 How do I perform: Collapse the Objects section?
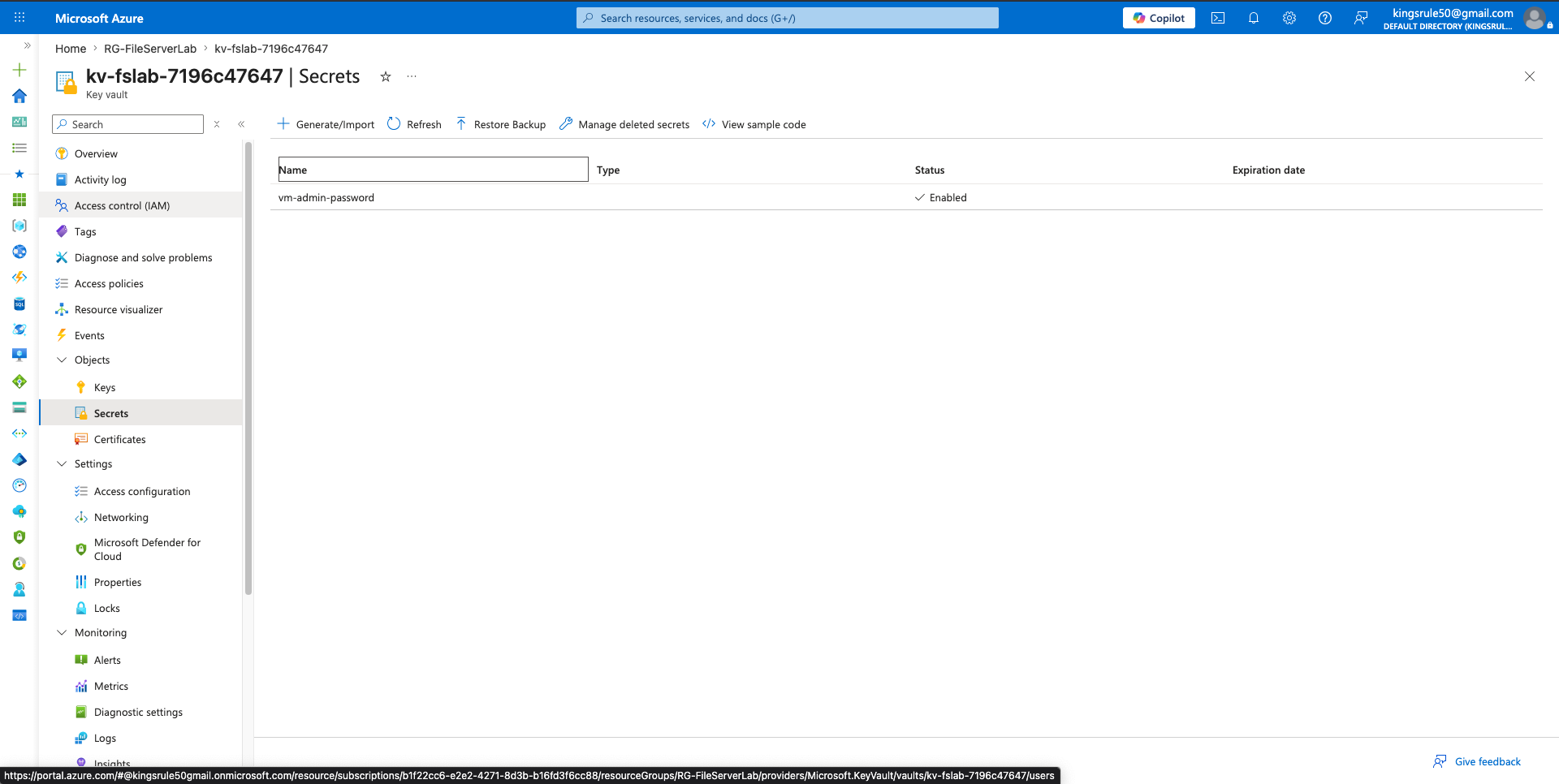(x=62, y=360)
